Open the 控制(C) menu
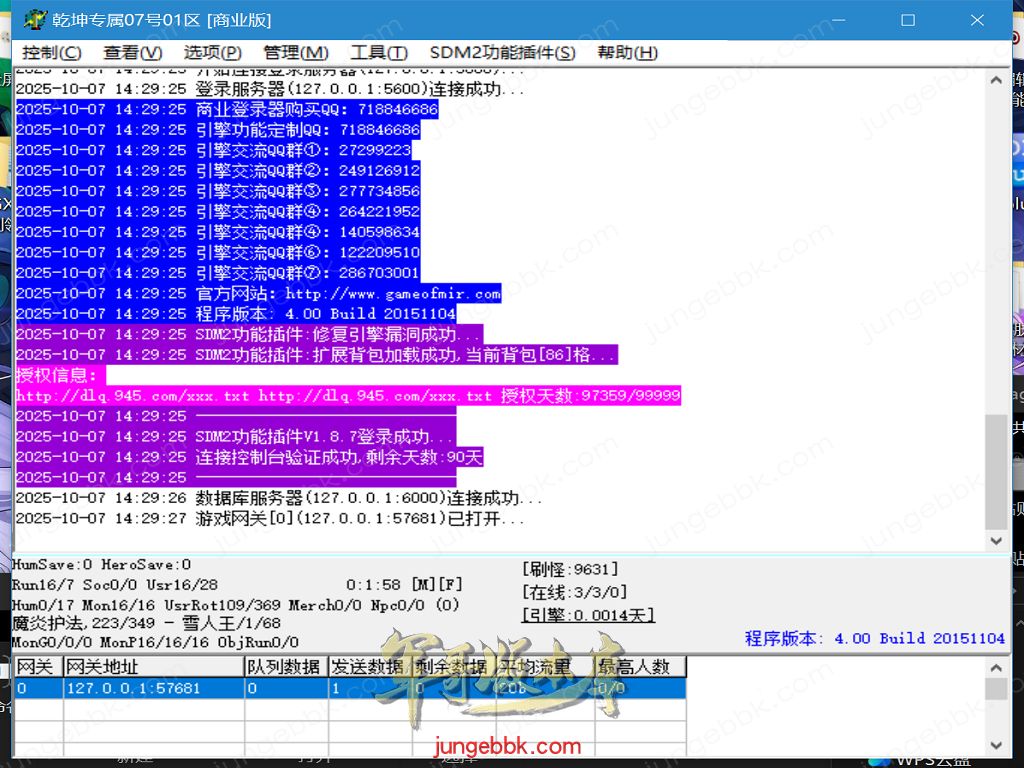The width and height of the screenshot is (1024, 768). [x=52, y=53]
